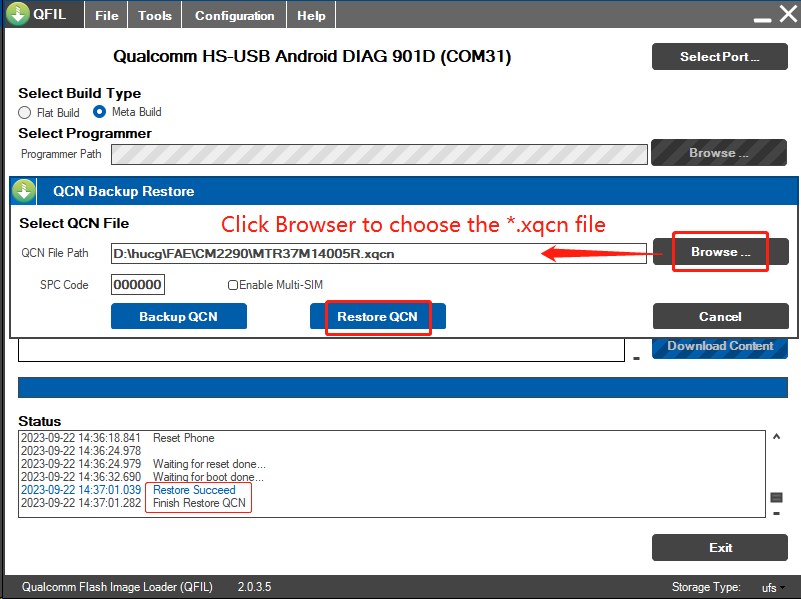Click Browse next to Programmer Path

[x=719, y=153]
